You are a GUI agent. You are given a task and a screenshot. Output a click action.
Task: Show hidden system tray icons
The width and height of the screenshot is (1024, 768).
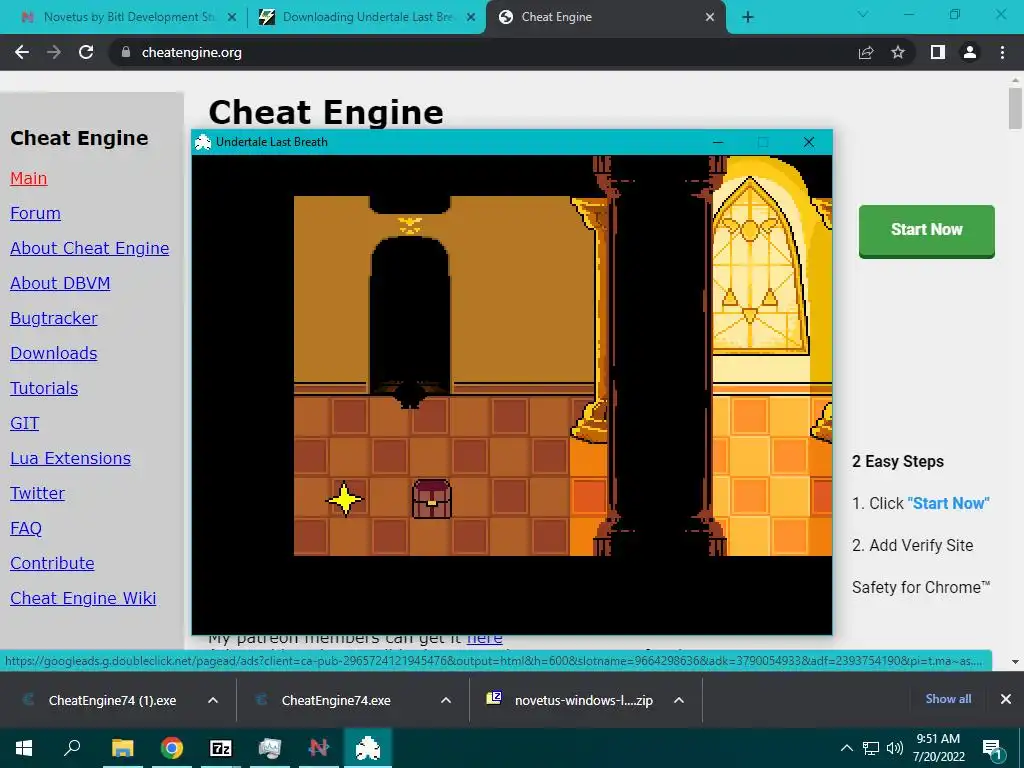(x=846, y=748)
